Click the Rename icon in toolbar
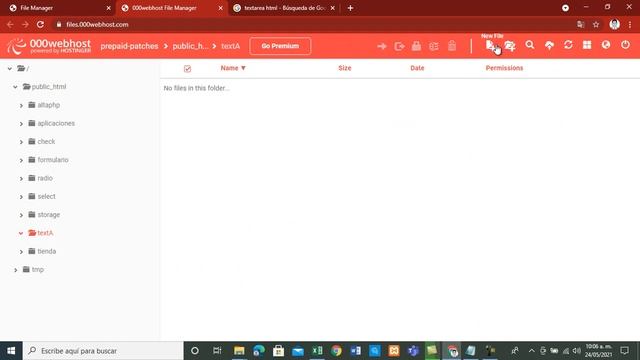The height and width of the screenshot is (360, 640). (x=434, y=46)
